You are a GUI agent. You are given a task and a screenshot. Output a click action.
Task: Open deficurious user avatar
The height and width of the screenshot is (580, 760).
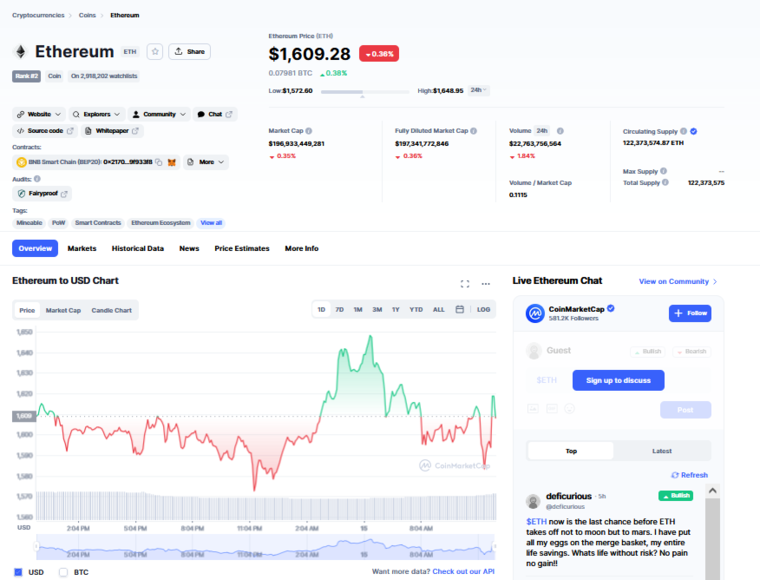533,501
